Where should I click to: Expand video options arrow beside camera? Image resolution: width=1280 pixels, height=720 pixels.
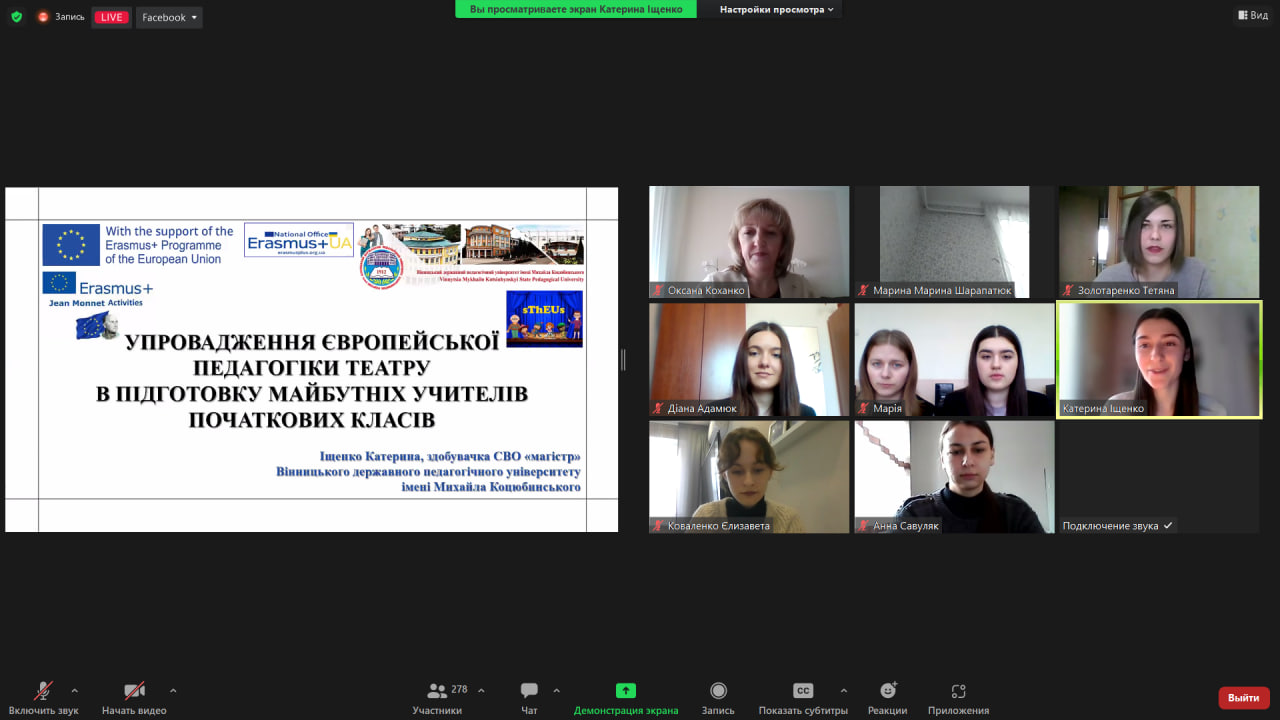[173, 690]
